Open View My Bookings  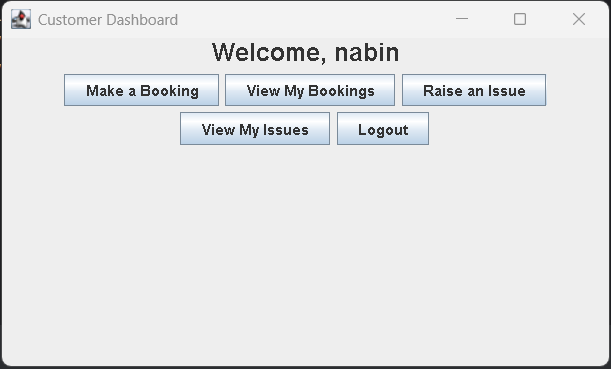coord(310,90)
